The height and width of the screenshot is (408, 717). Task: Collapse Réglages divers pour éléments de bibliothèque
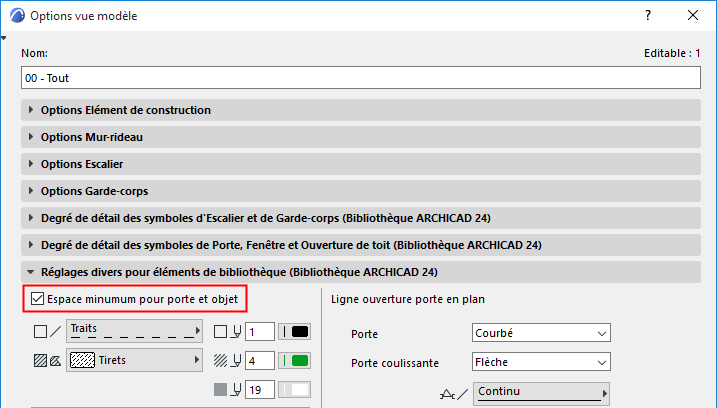pyautogui.click(x=361, y=272)
